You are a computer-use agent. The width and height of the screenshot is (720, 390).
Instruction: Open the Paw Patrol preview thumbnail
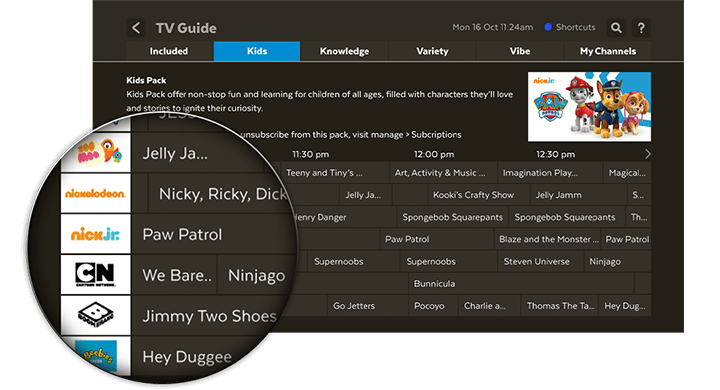(x=589, y=107)
